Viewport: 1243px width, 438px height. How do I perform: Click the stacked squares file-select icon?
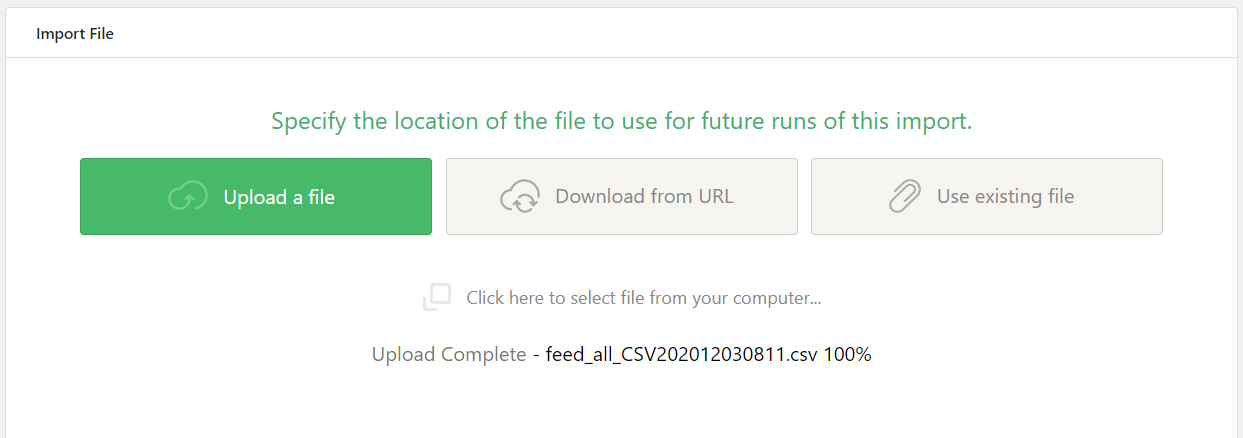pos(437,297)
